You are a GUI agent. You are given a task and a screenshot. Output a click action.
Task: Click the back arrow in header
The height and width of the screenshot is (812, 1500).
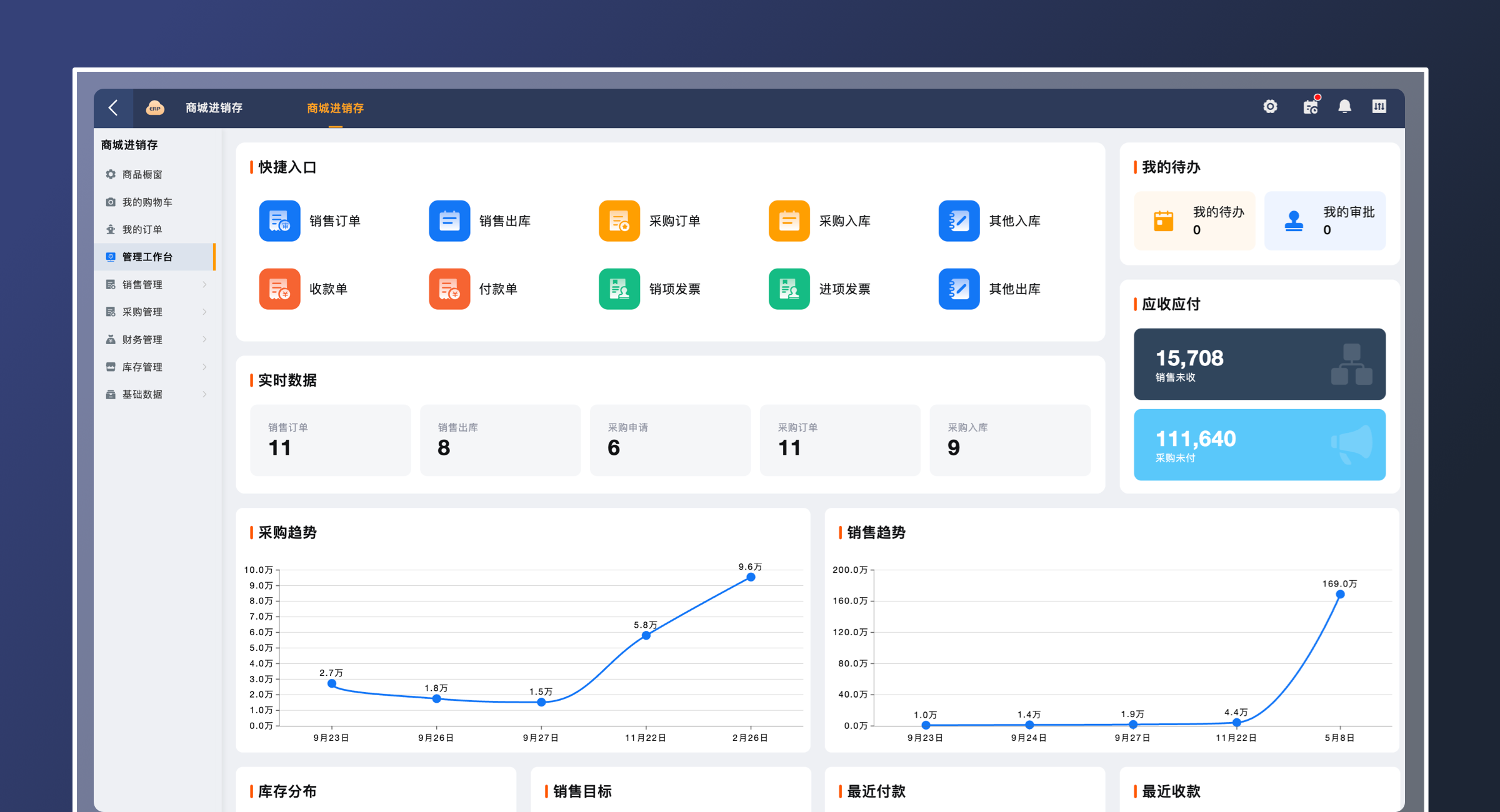[113, 107]
